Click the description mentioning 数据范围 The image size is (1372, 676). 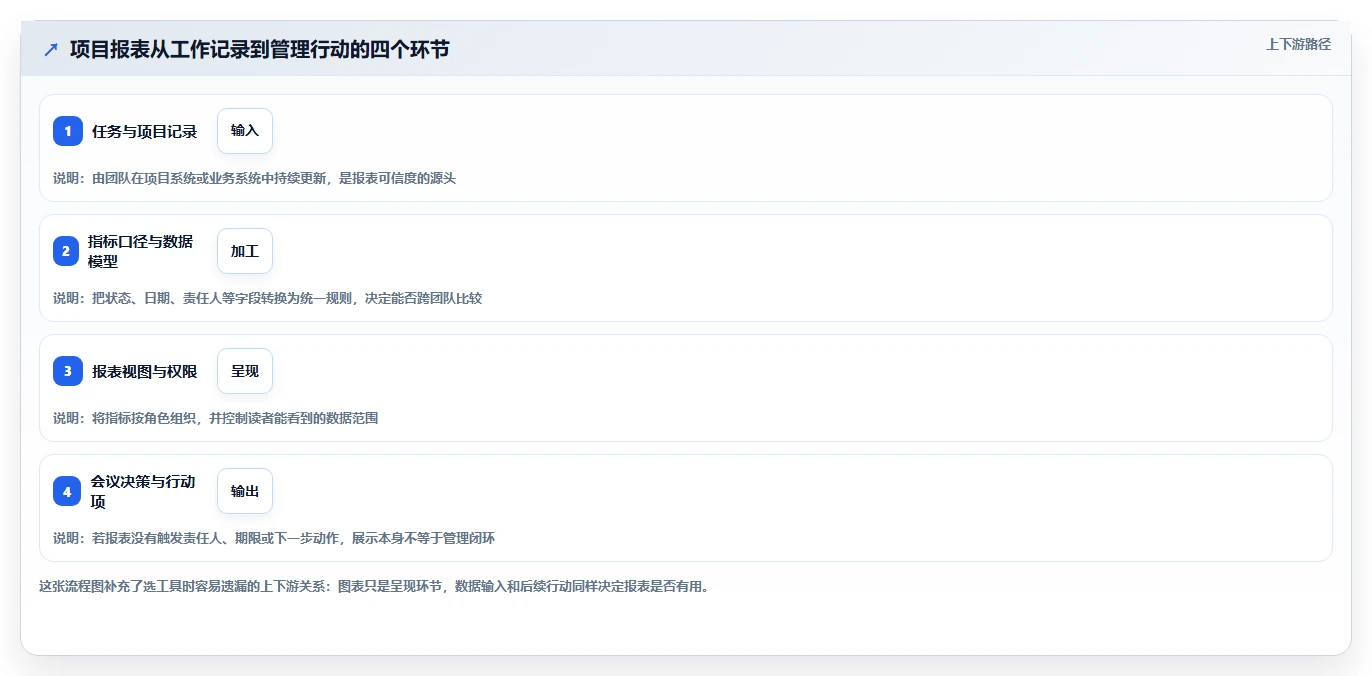pyautogui.click(x=216, y=418)
